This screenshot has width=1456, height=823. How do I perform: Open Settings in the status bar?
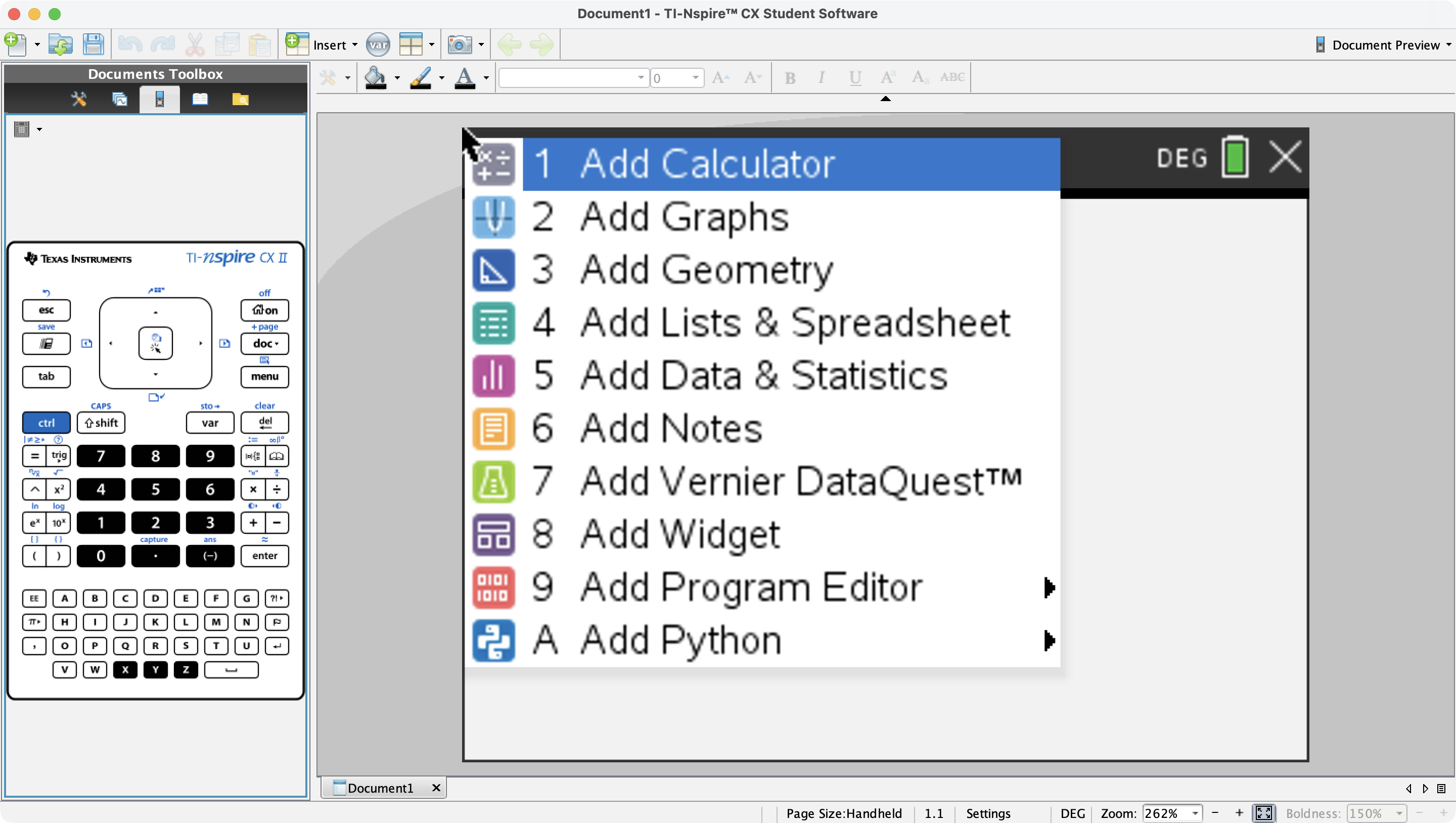click(x=988, y=813)
